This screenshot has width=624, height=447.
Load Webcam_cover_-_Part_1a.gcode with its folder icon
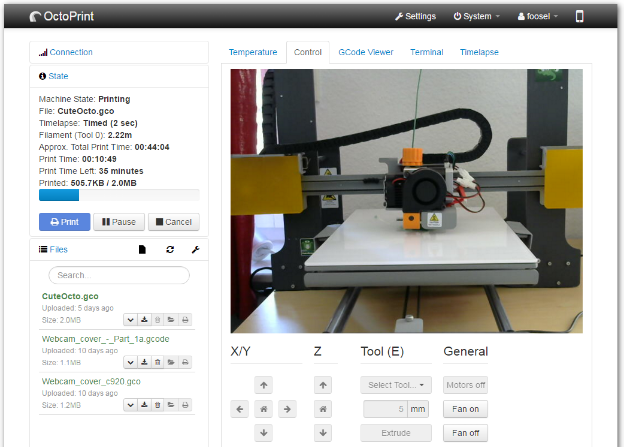click(171, 362)
